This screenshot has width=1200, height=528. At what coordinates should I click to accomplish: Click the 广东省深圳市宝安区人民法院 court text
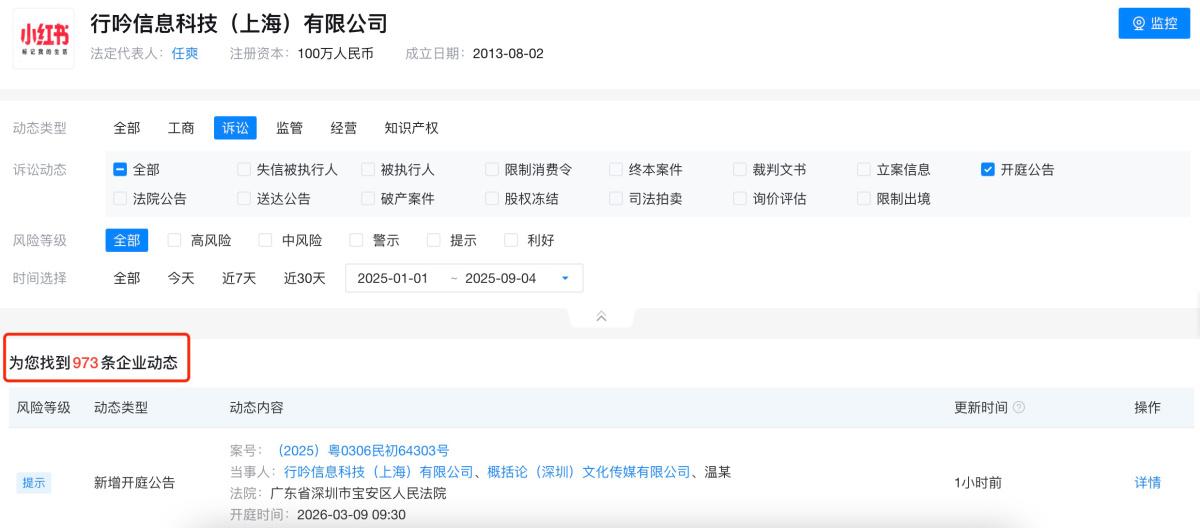(x=358, y=494)
